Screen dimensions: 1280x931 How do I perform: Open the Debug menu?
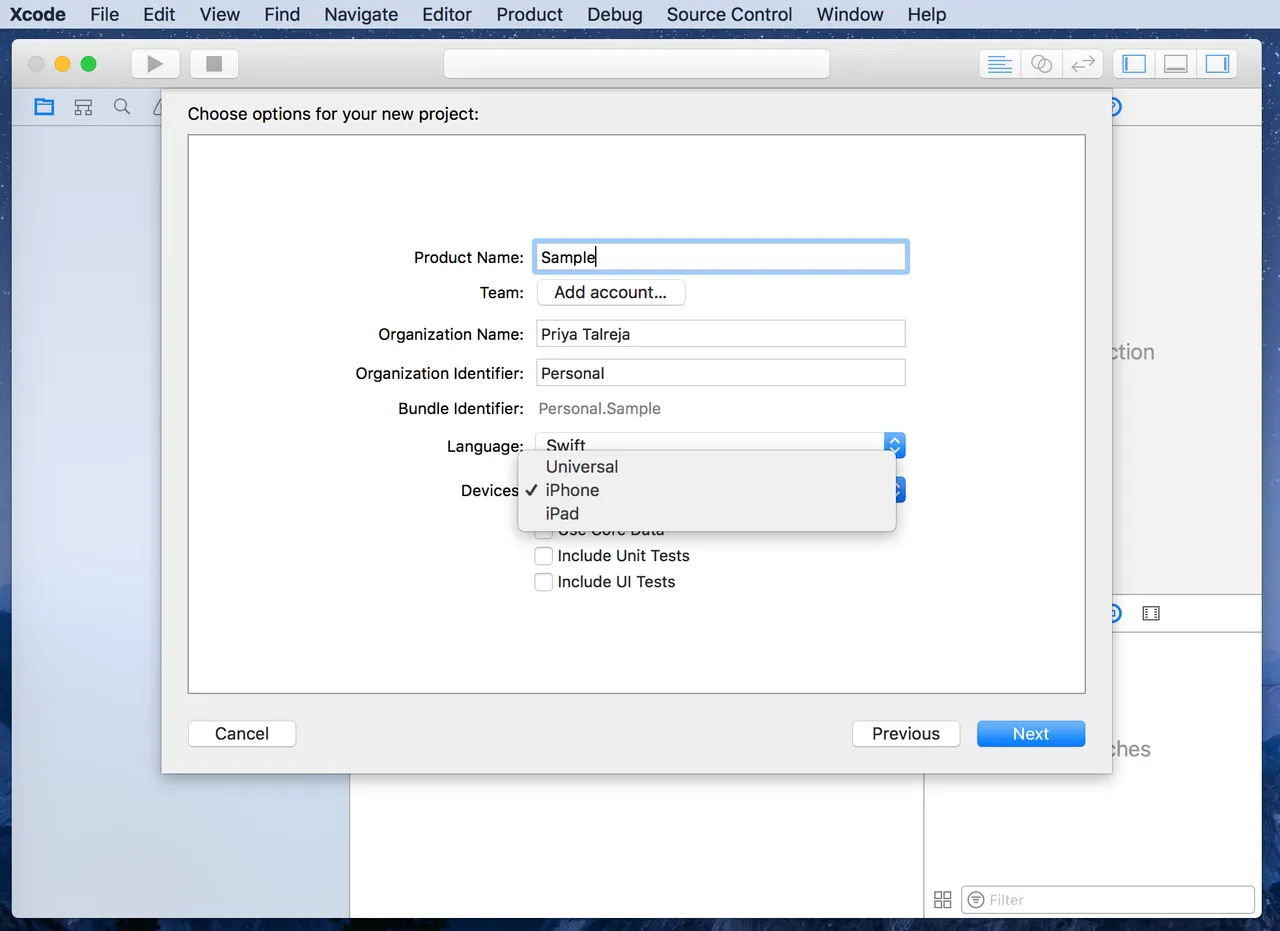pos(615,14)
